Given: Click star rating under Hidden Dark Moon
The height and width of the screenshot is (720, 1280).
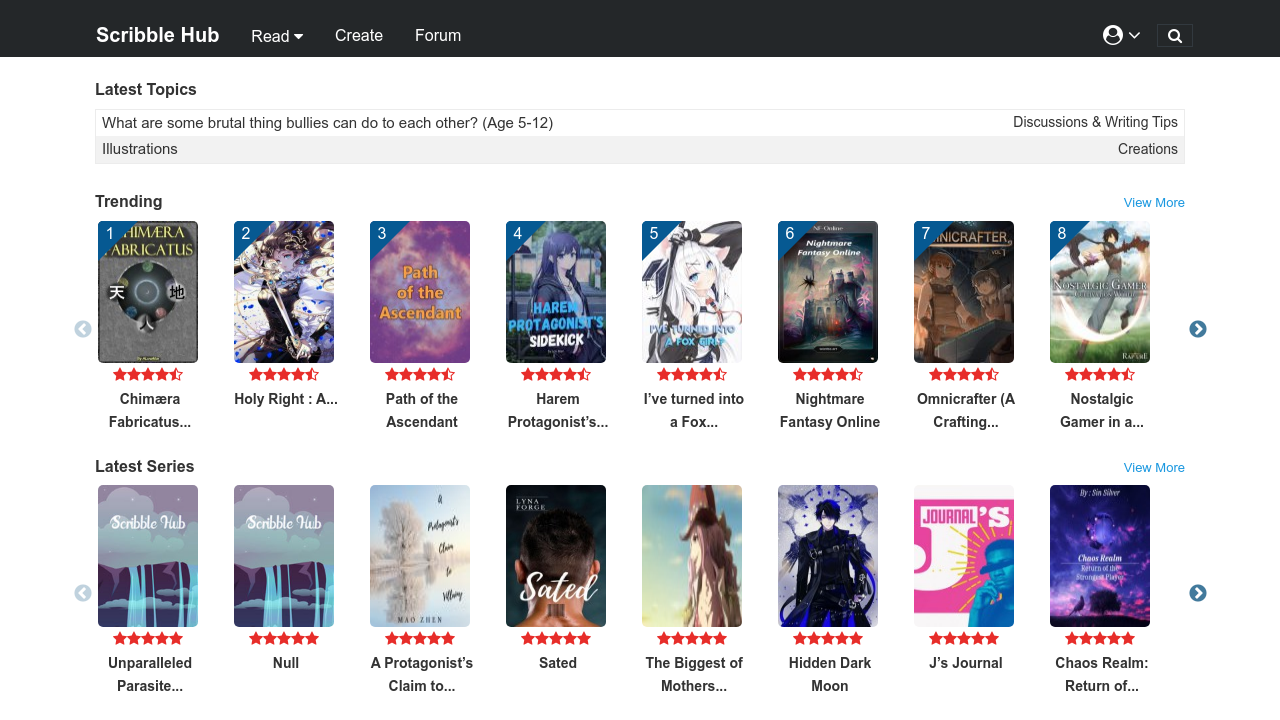Looking at the screenshot, I should (x=828, y=639).
